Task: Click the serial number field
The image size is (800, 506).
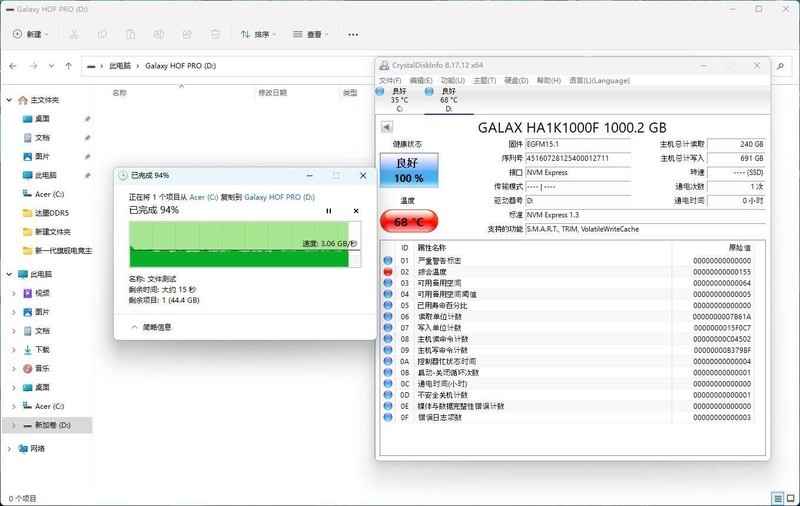Action: (578, 159)
